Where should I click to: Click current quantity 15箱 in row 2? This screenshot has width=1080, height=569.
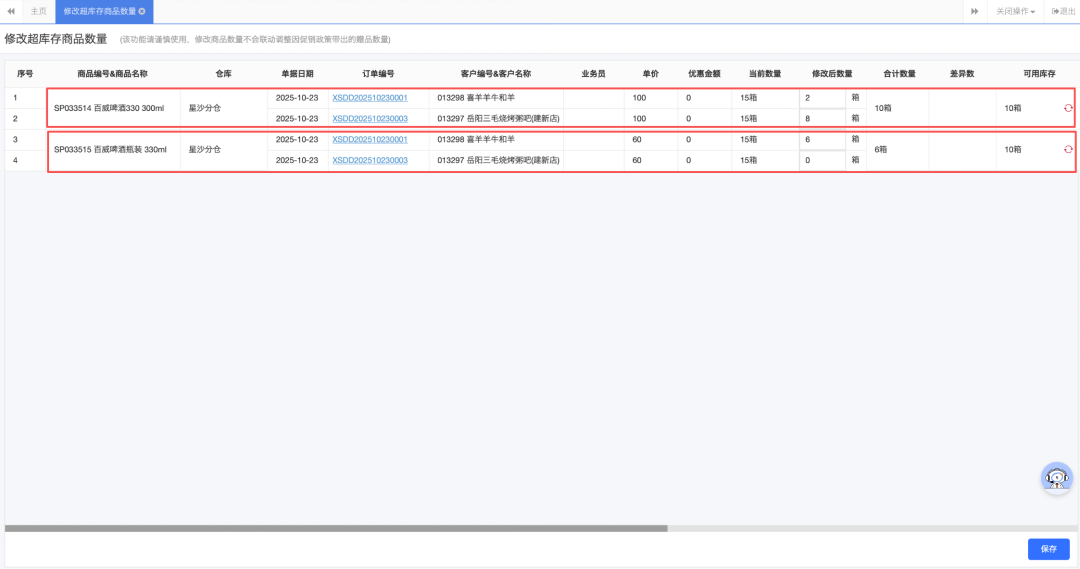point(749,118)
